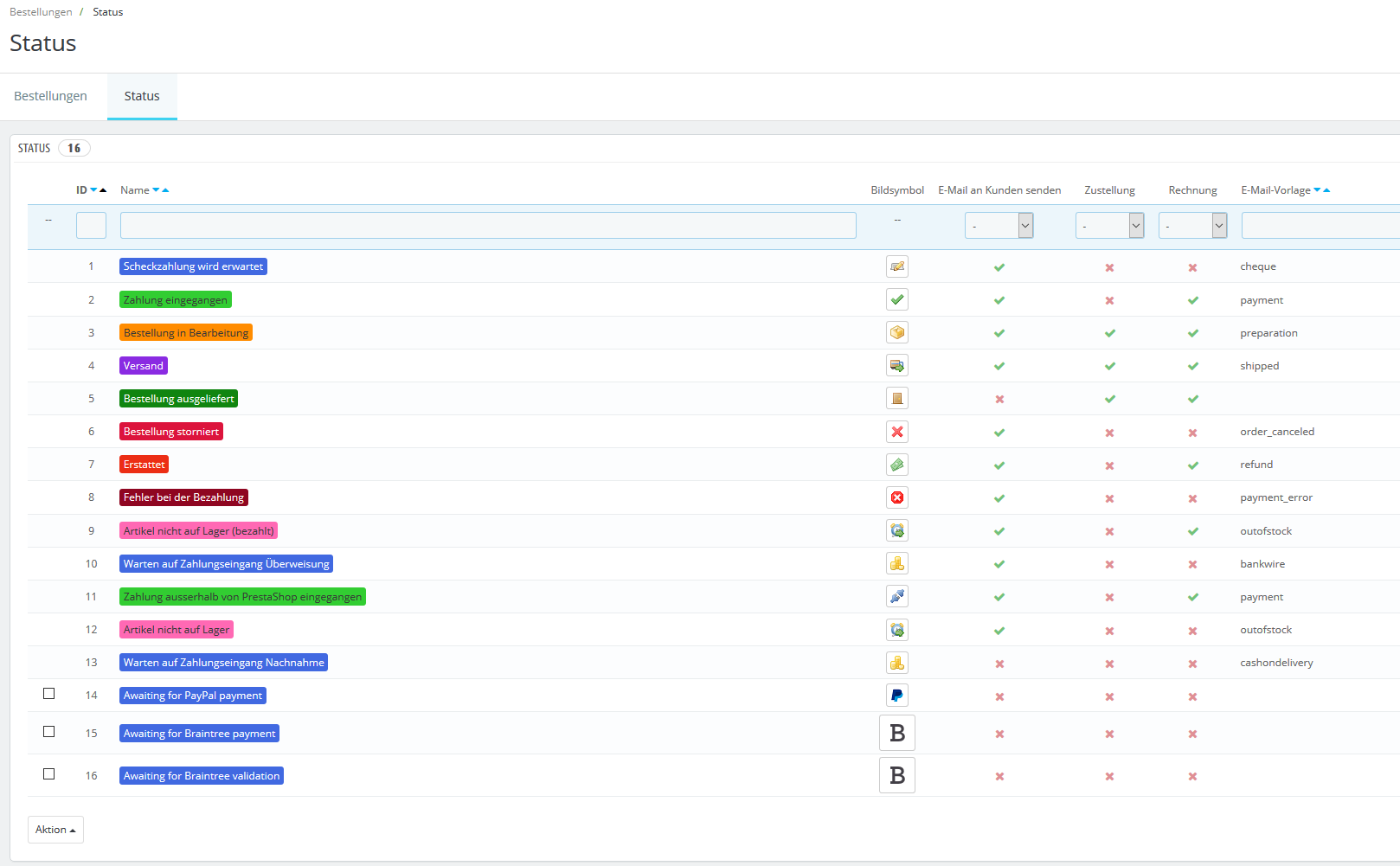
Task: Open Bestellung storniert status label
Action: point(171,432)
